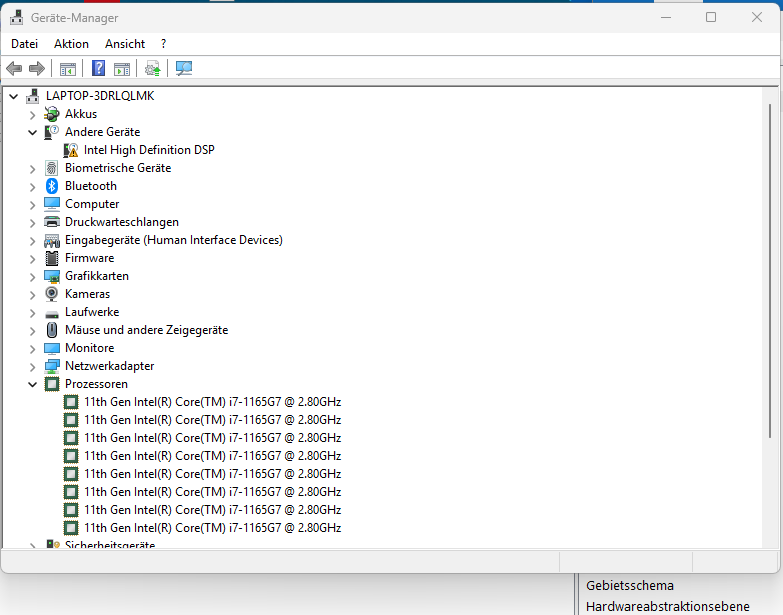This screenshot has height=615, width=783.
Task: Expand the Netzwerkadapter category
Action: pos(32,367)
